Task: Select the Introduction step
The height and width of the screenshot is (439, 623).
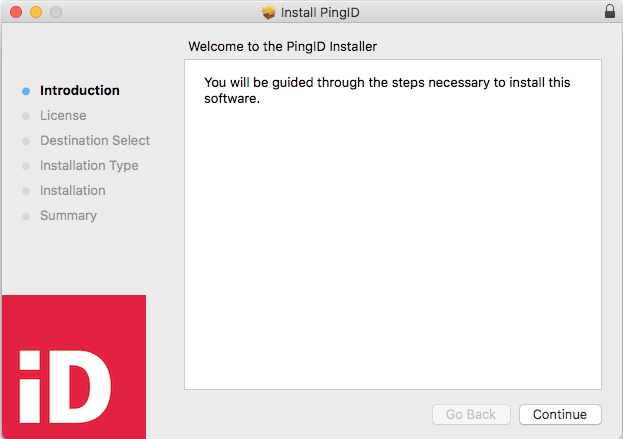Action: (79, 91)
